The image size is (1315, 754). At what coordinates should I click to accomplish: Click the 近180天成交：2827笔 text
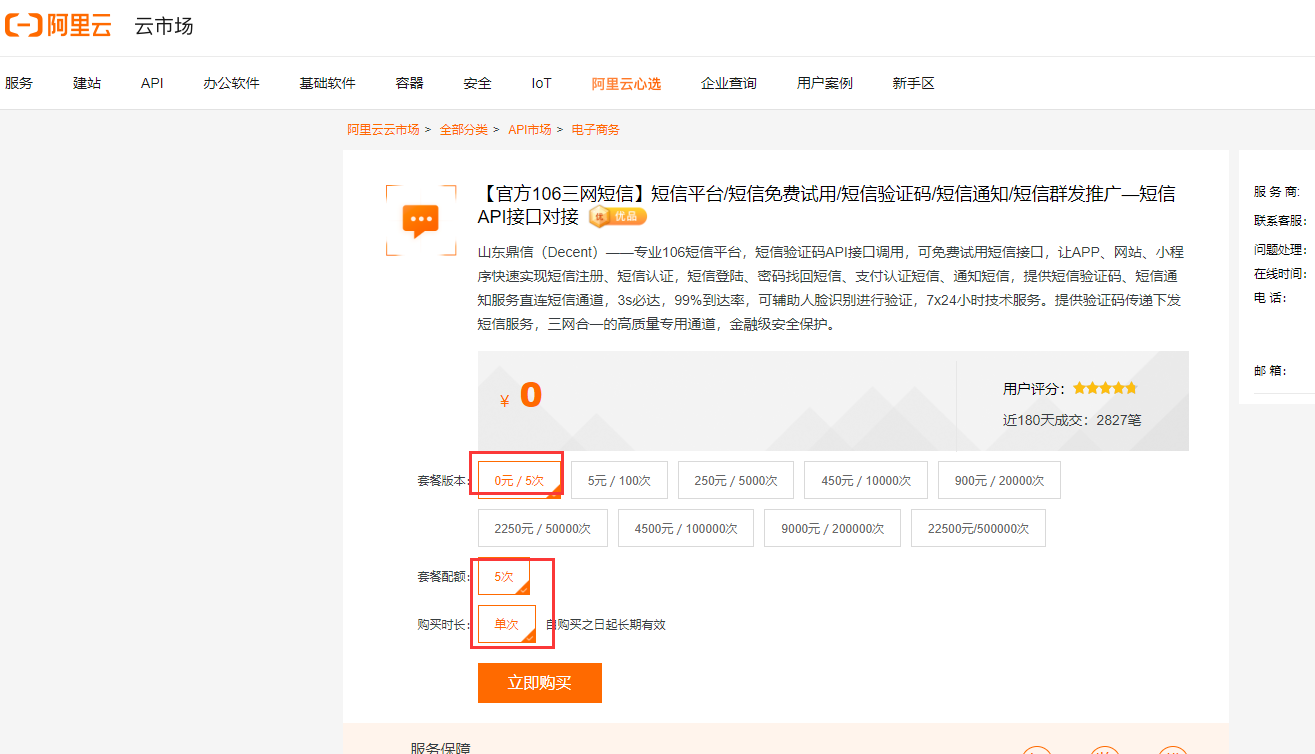click(1072, 420)
